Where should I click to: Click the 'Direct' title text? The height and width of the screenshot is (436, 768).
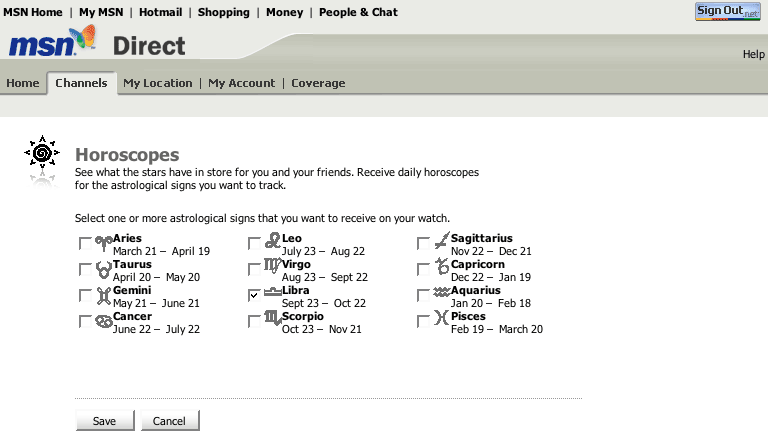[149, 46]
